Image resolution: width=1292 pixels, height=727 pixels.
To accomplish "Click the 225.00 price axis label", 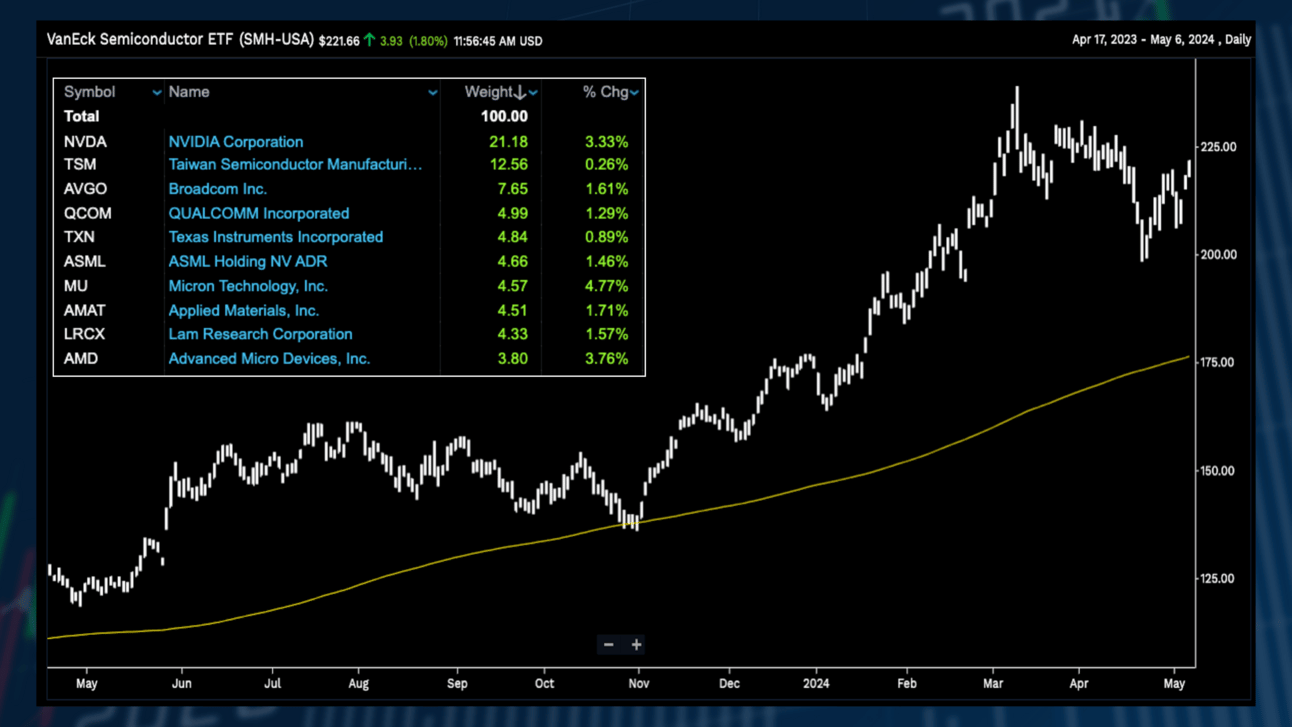I will [1218, 147].
